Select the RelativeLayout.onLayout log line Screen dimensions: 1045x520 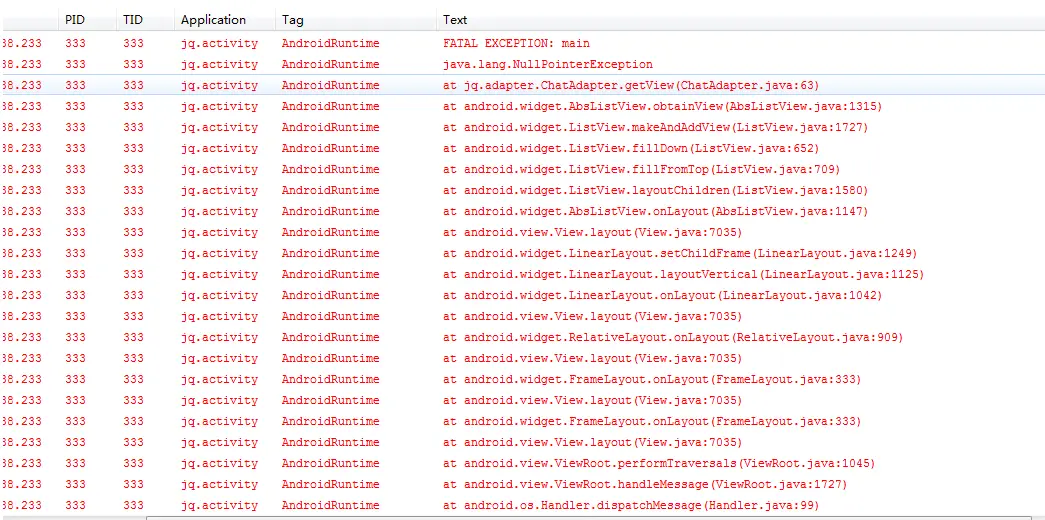tap(522, 337)
